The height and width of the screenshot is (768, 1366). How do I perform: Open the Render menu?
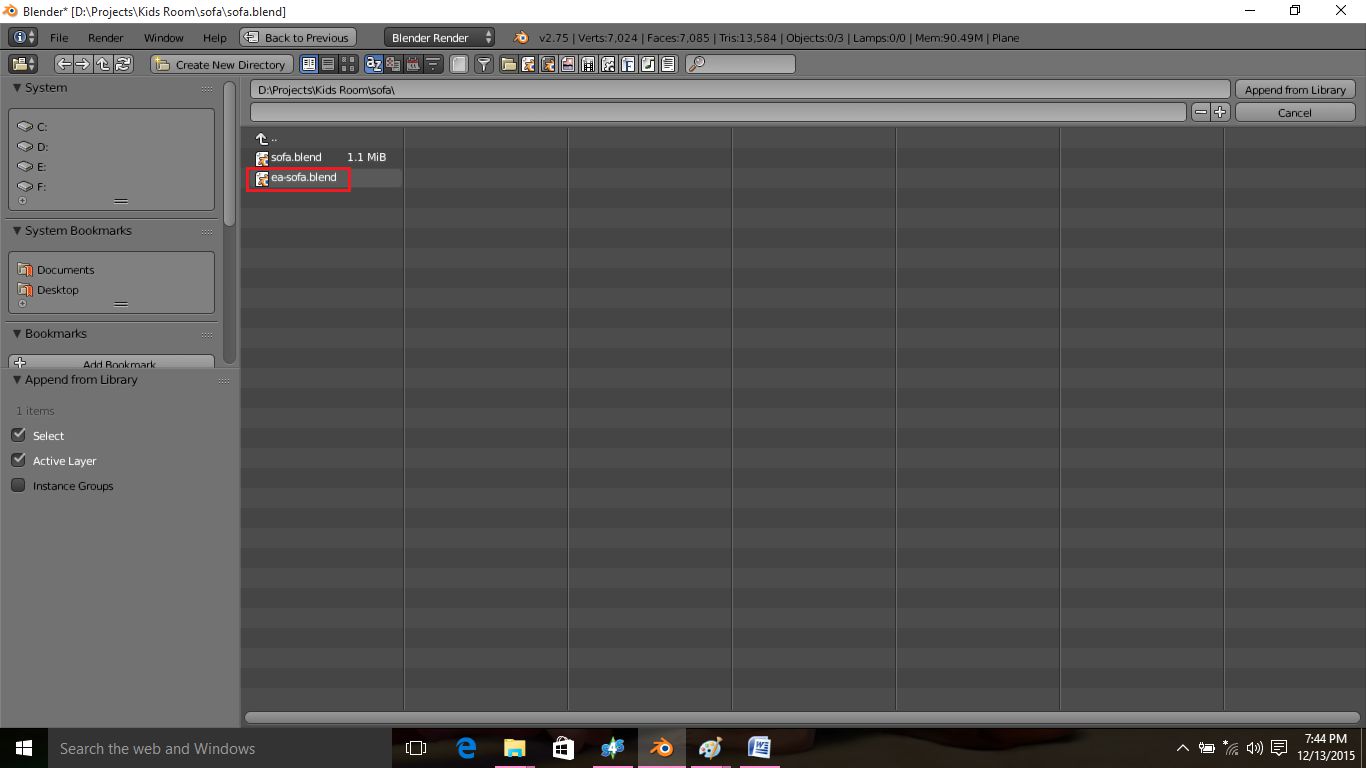pyautogui.click(x=106, y=38)
